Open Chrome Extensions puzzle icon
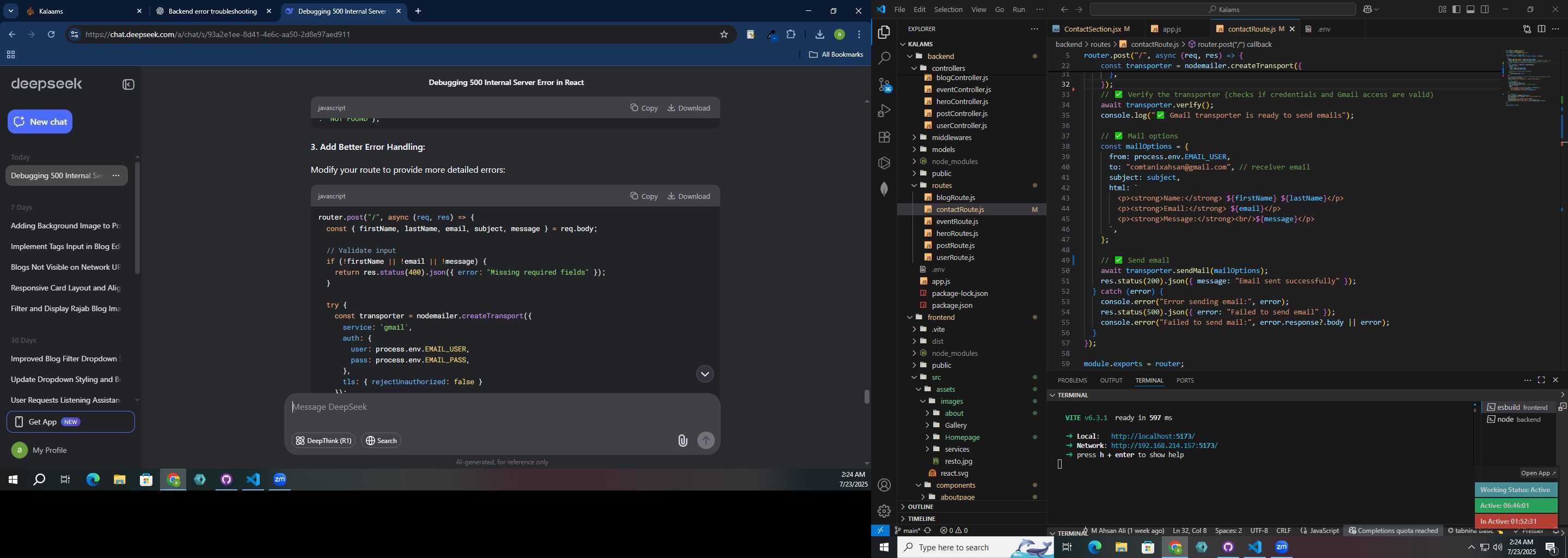The height and width of the screenshot is (558, 1568). 791,35
